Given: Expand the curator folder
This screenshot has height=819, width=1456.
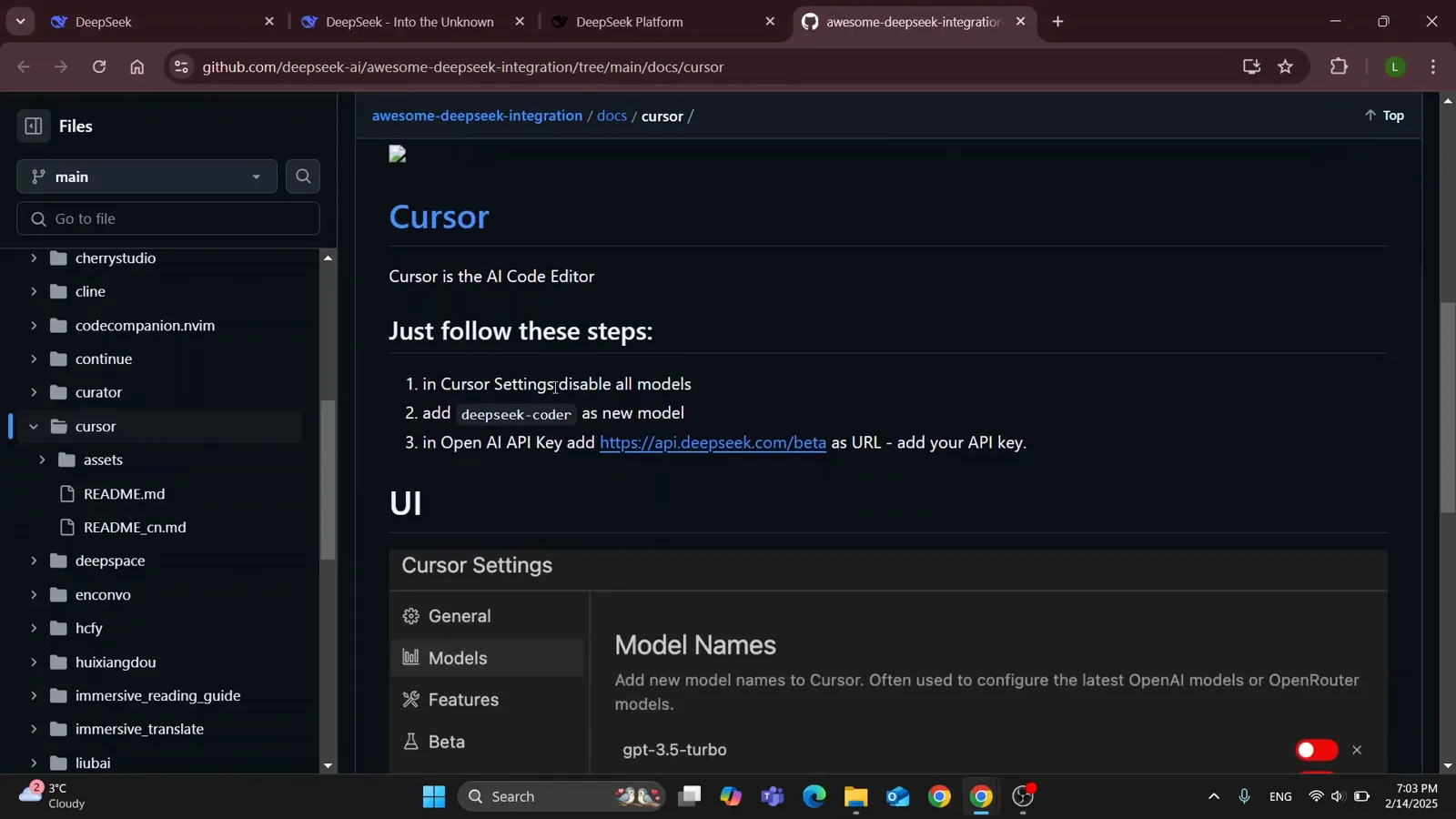Looking at the screenshot, I should coord(34,393).
